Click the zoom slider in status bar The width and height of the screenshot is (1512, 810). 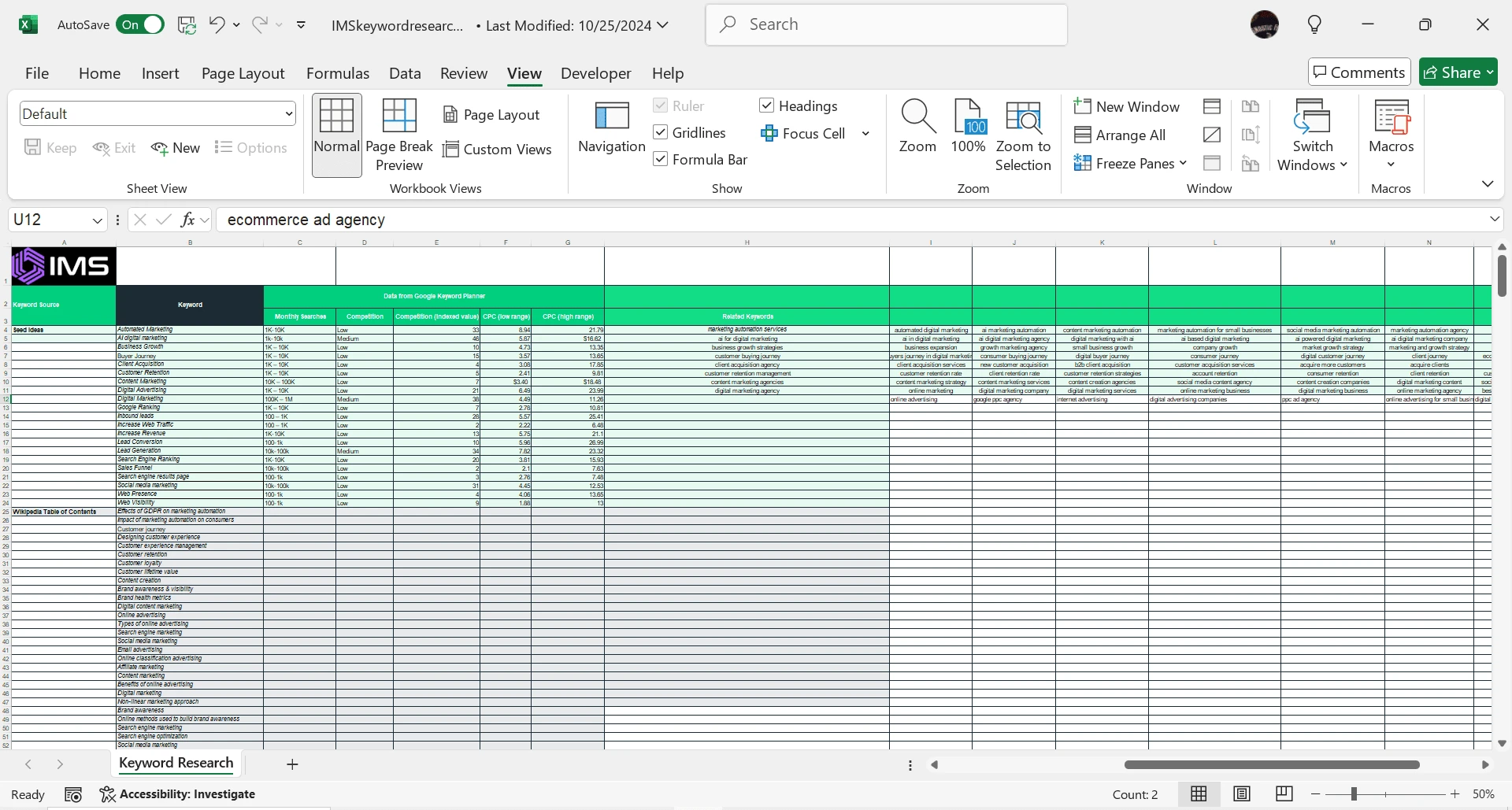(1354, 794)
